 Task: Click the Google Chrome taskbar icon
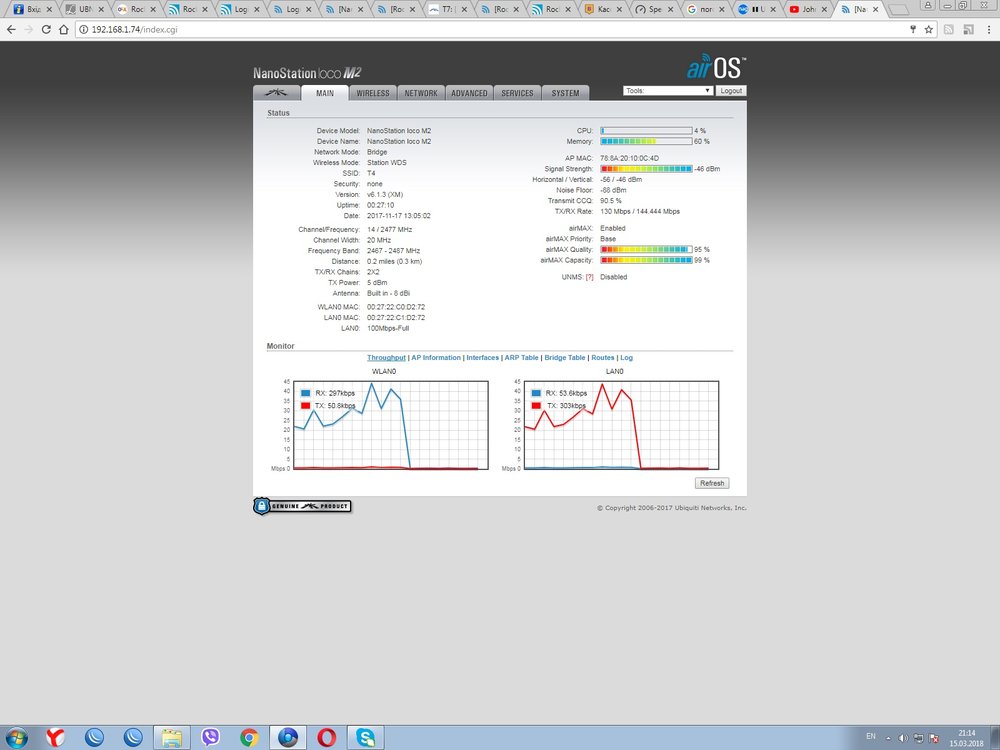[249, 737]
